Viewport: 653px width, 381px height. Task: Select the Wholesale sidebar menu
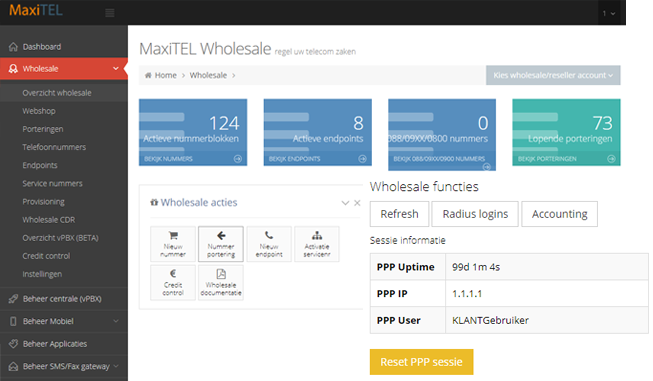[64, 68]
